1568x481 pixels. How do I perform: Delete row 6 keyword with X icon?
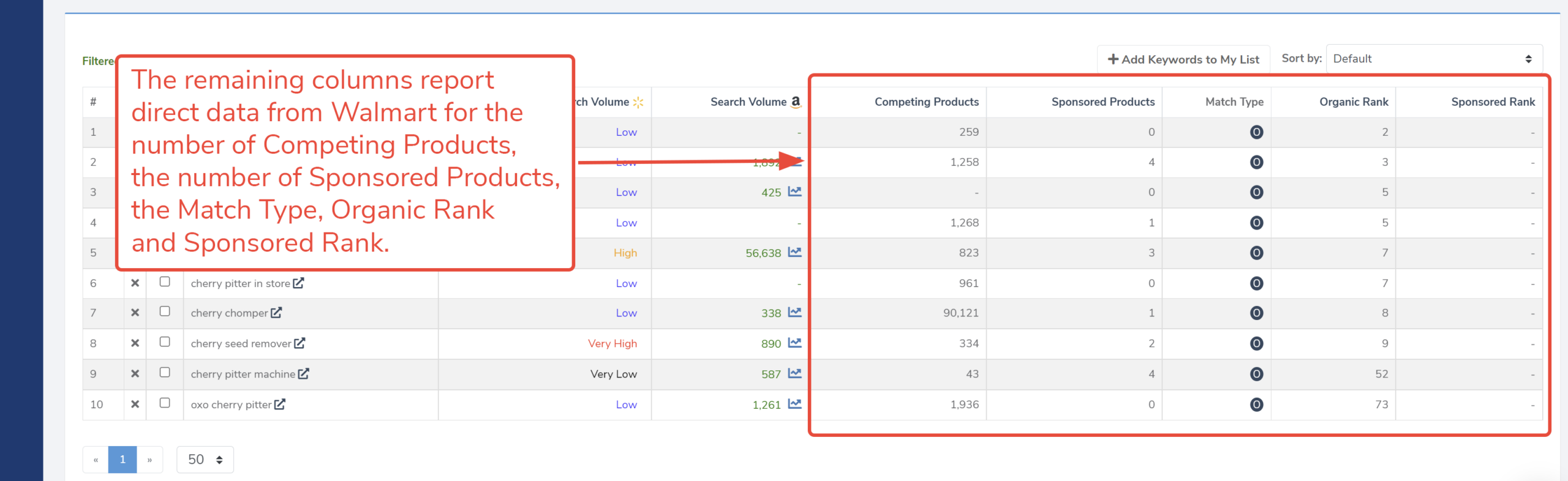coord(135,283)
